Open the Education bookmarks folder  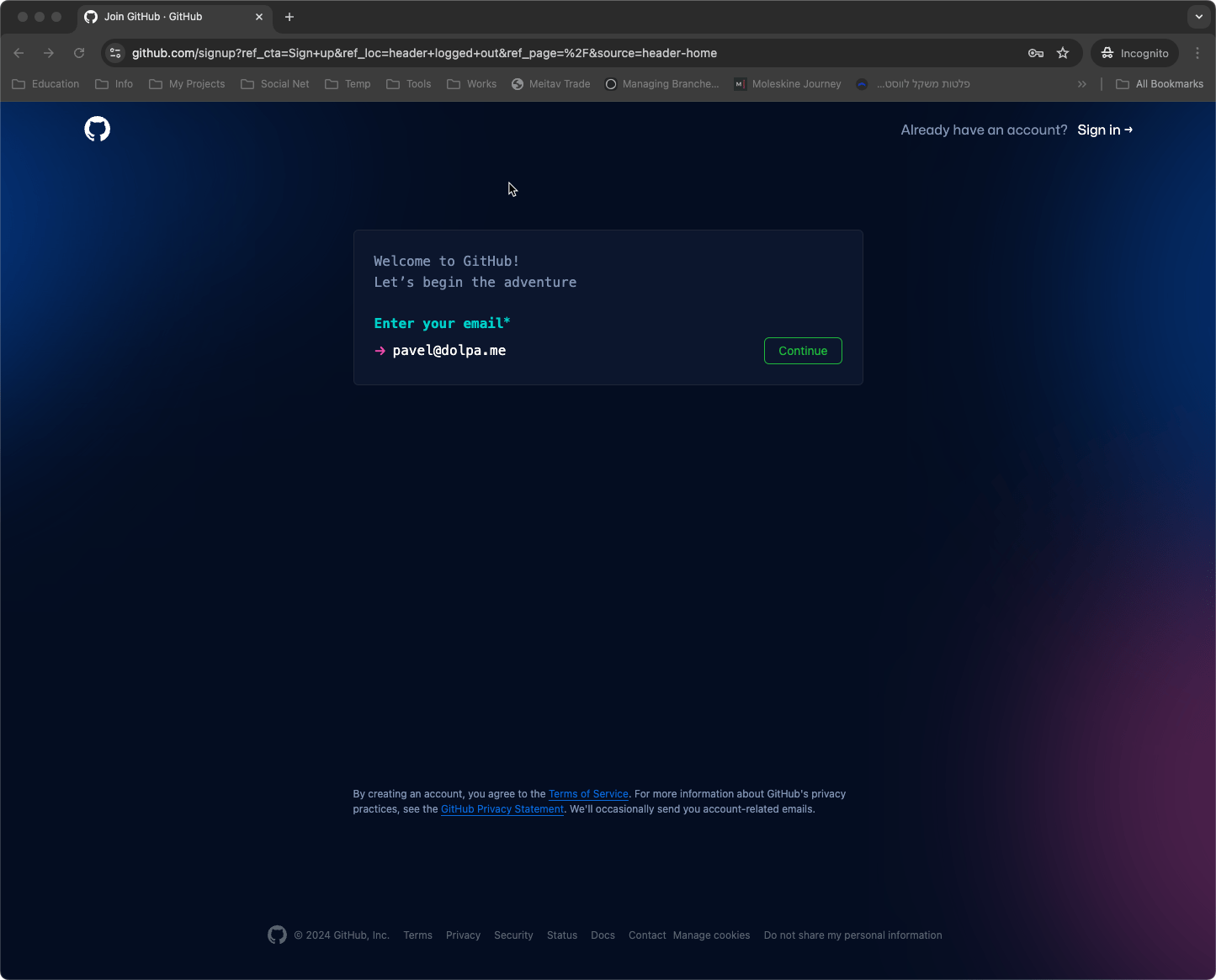point(46,84)
